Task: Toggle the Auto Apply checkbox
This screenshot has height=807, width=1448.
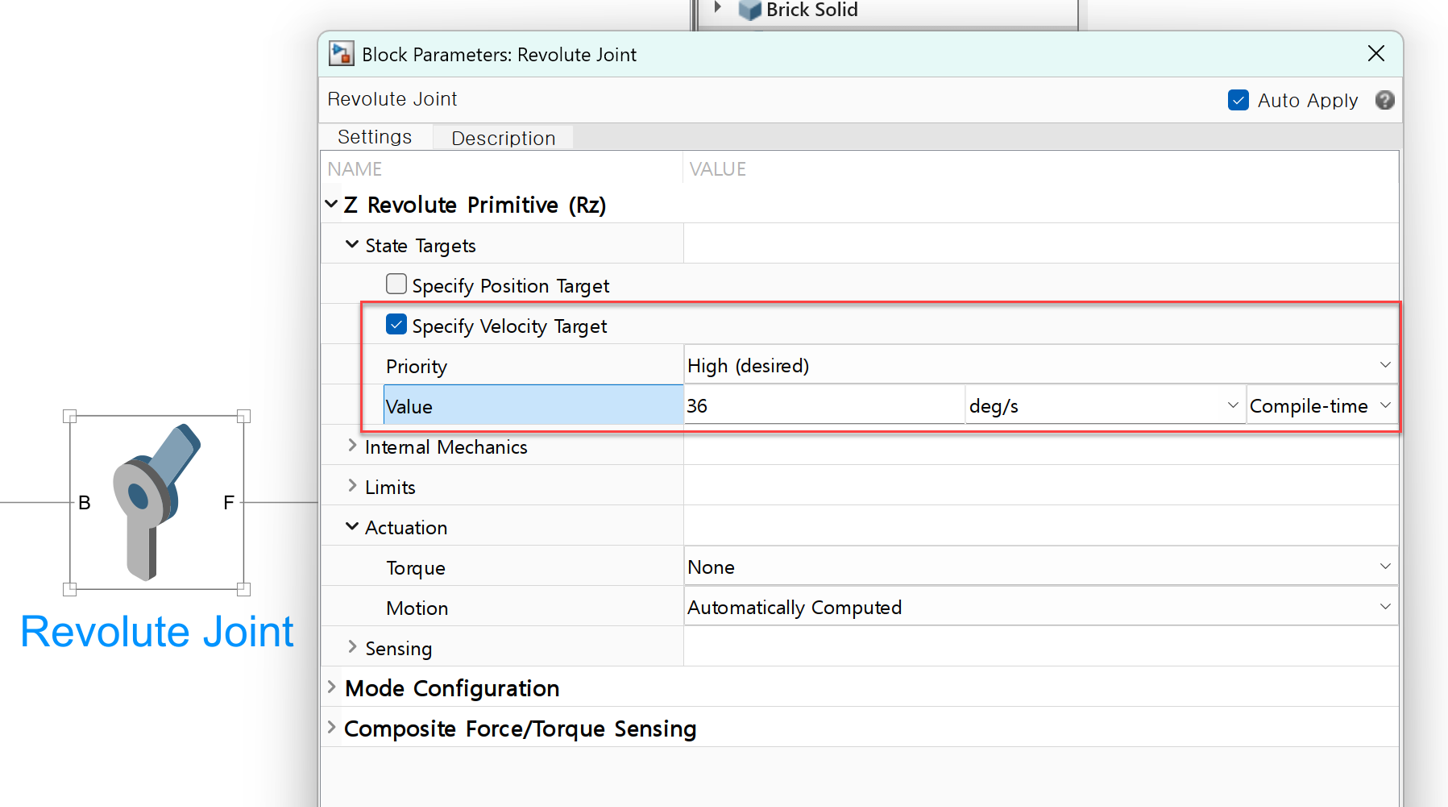Action: click(x=1238, y=100)
